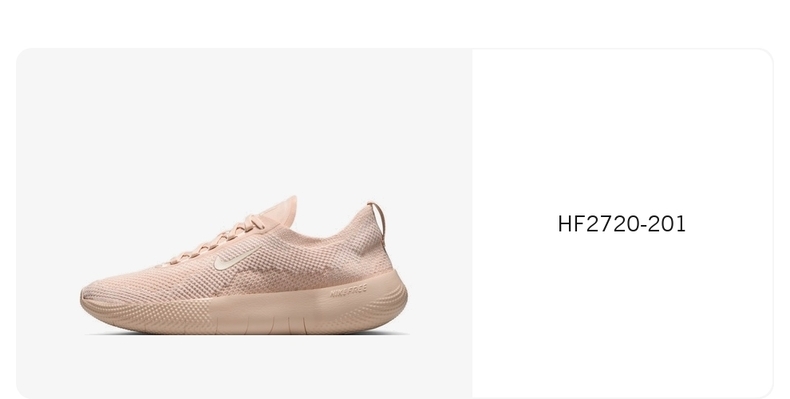The height and width of the screenshot is (399, 790).
Task: Click the white panel above the style code
Action: pos(622,131)
